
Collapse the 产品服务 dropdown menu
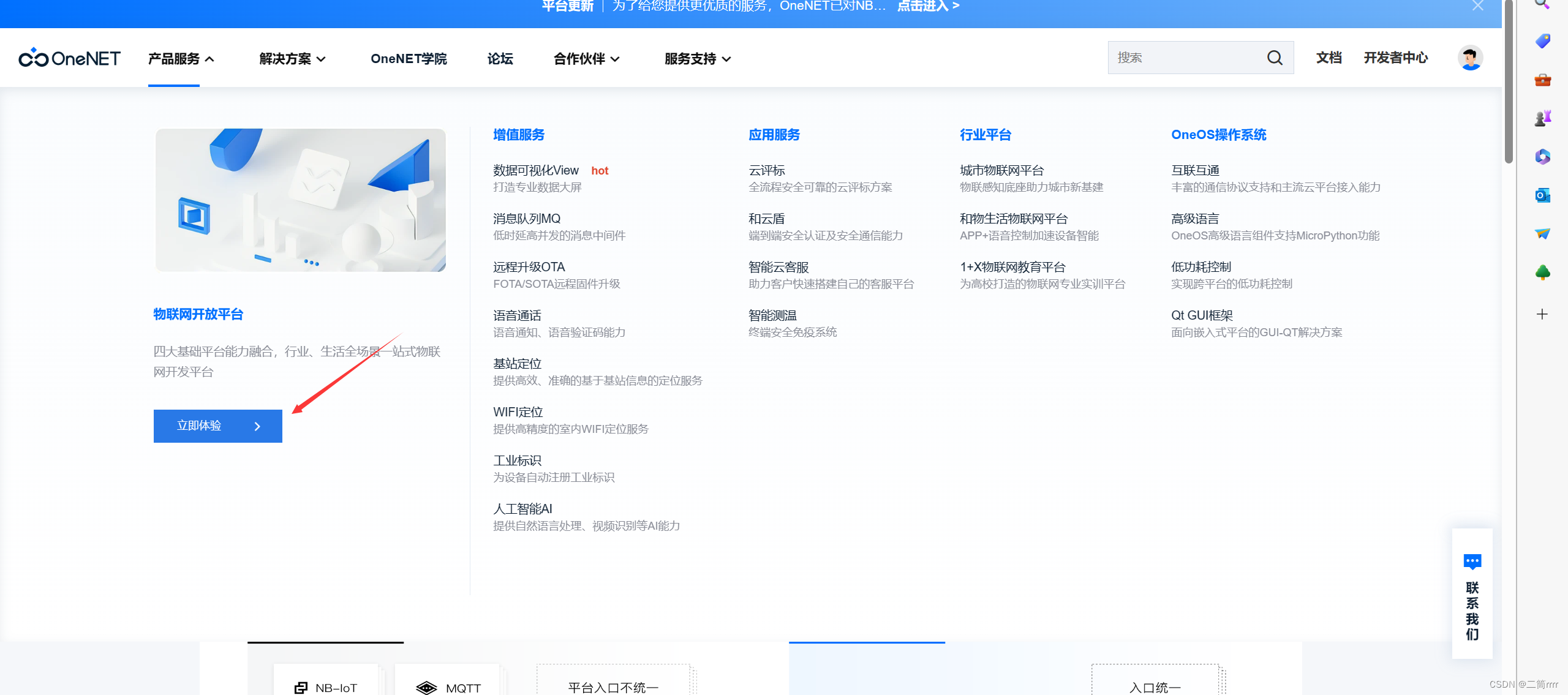[181, 59]
